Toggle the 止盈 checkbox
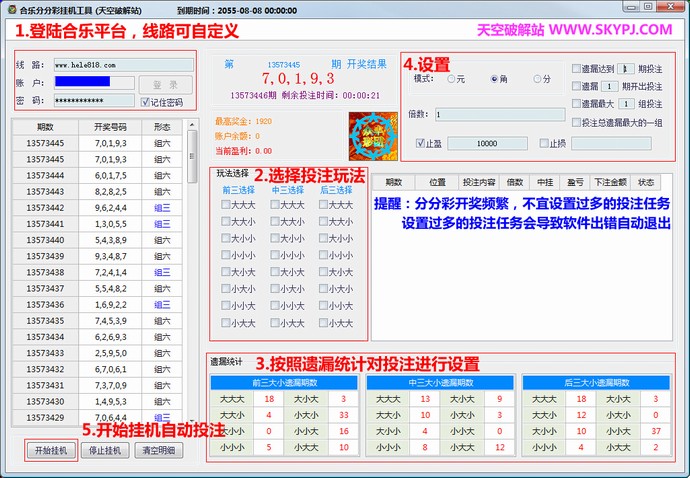 point(420,143)
